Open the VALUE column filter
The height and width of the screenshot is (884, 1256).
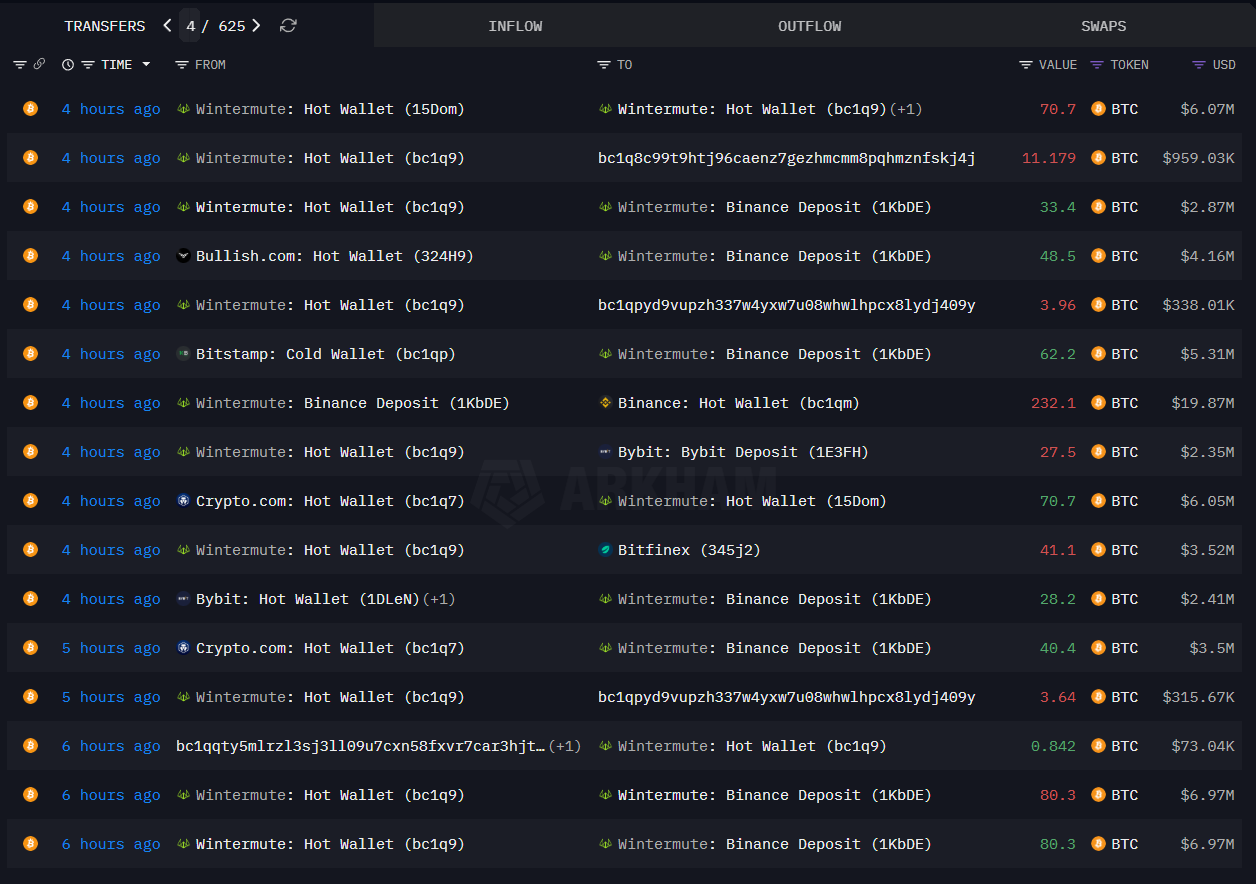[1025, 65]
